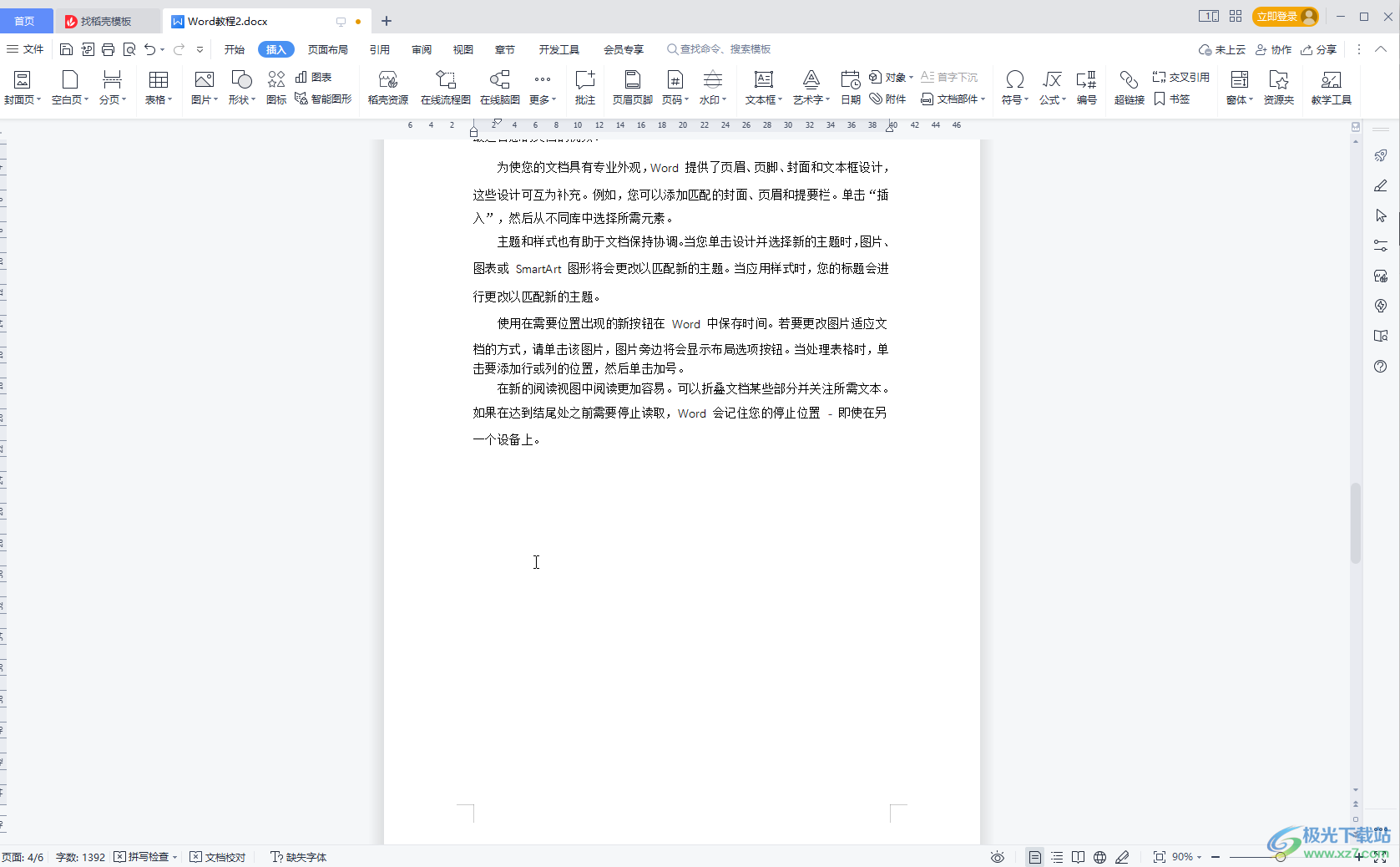Insert an online flowchart

click(x=446, y=87)
